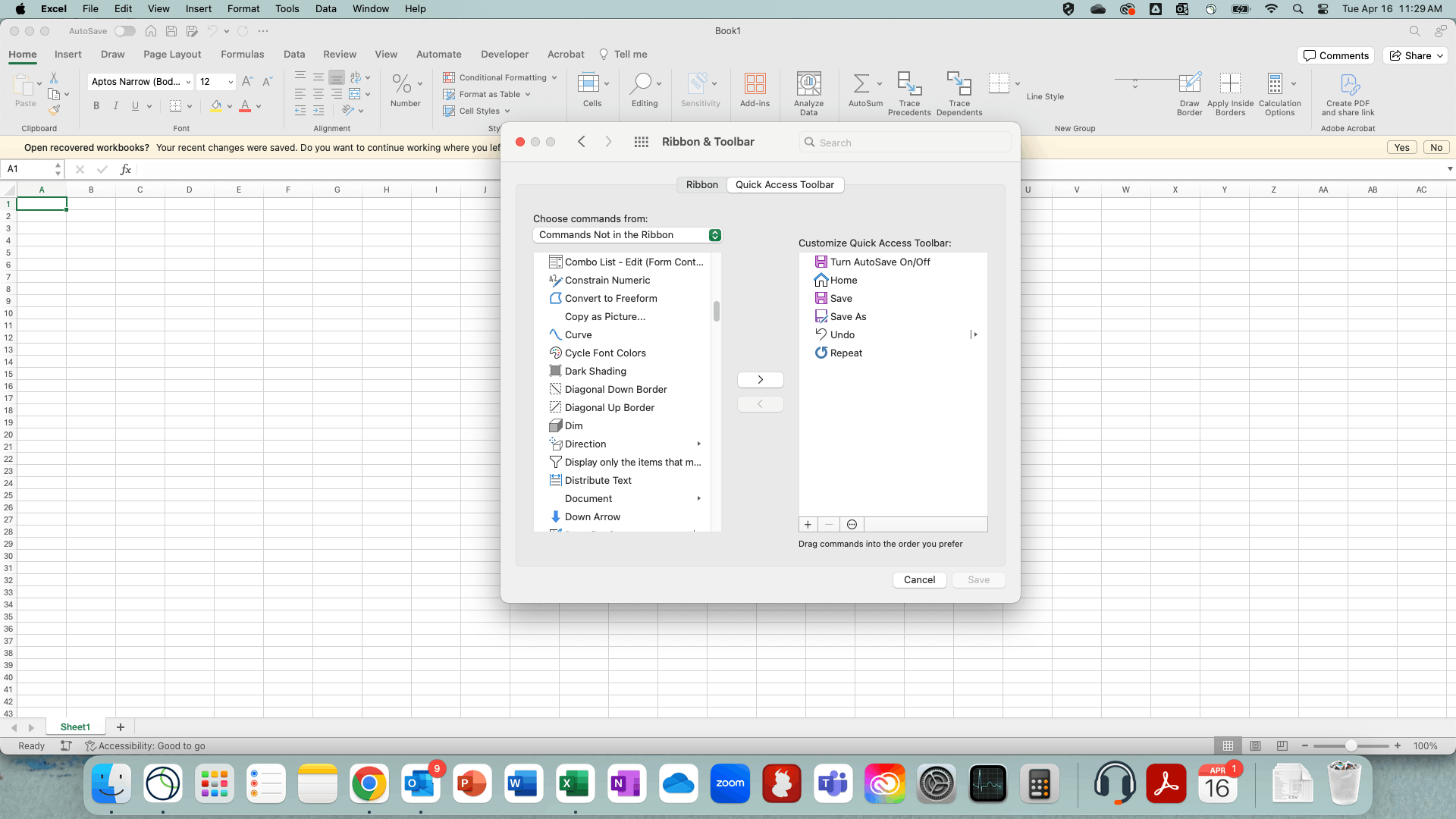This screenshot has height=819, width=1456.
Task: Click the Trace Precedents icon
Action: click(x=908, y=83)
